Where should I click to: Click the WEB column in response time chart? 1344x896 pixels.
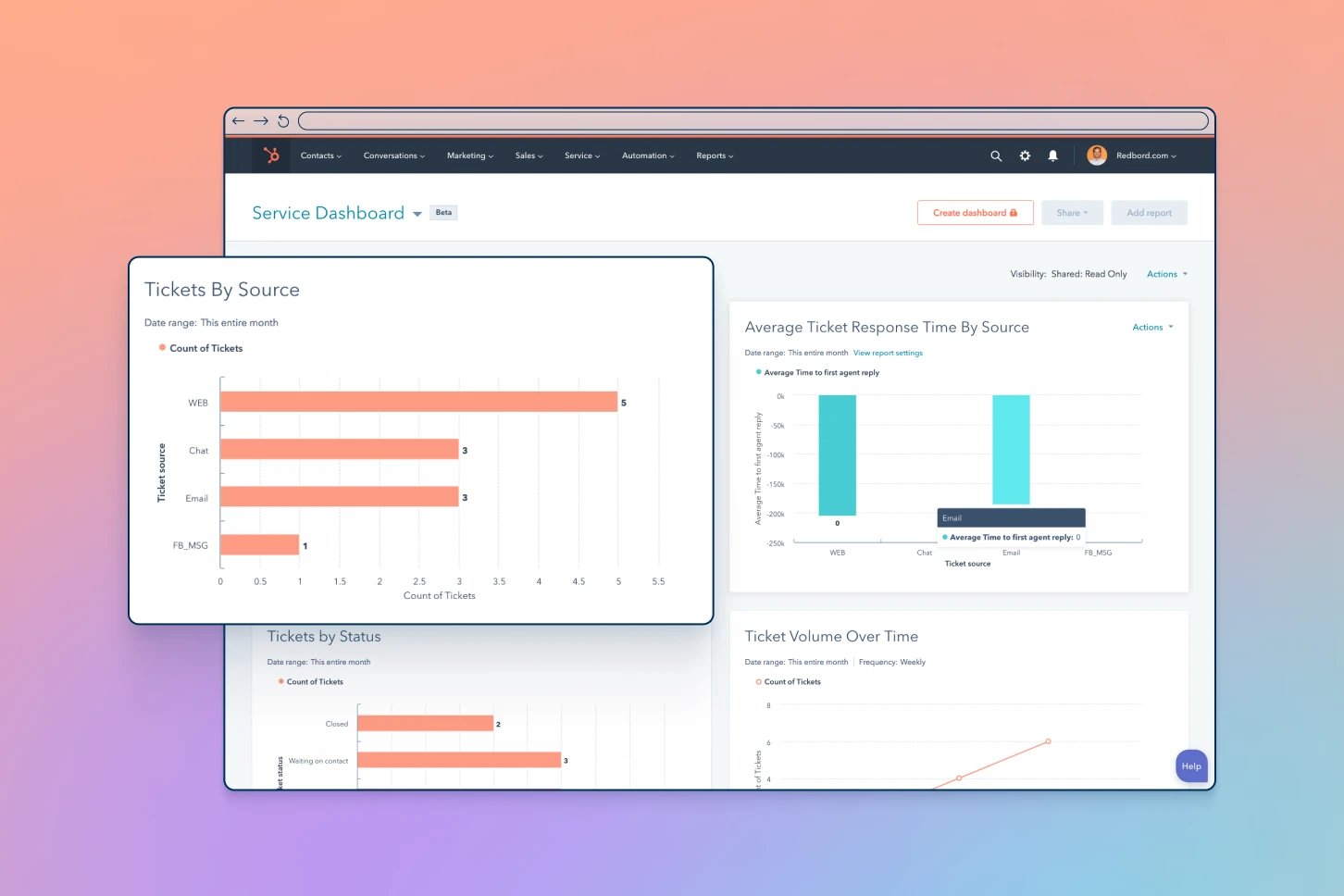(837, 454)
